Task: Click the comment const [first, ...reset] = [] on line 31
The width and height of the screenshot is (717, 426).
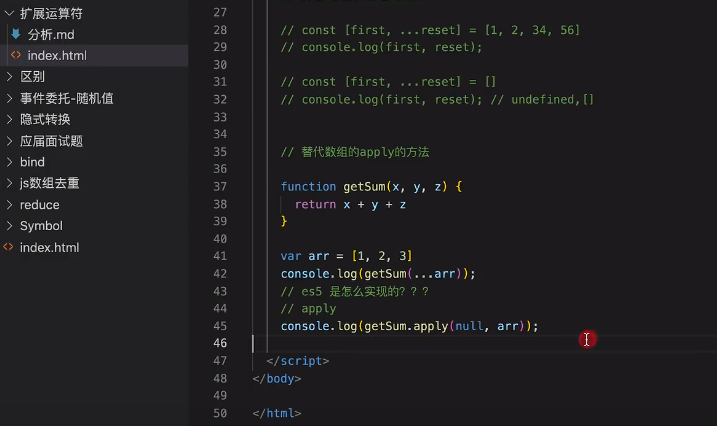Action: point(388,82)
